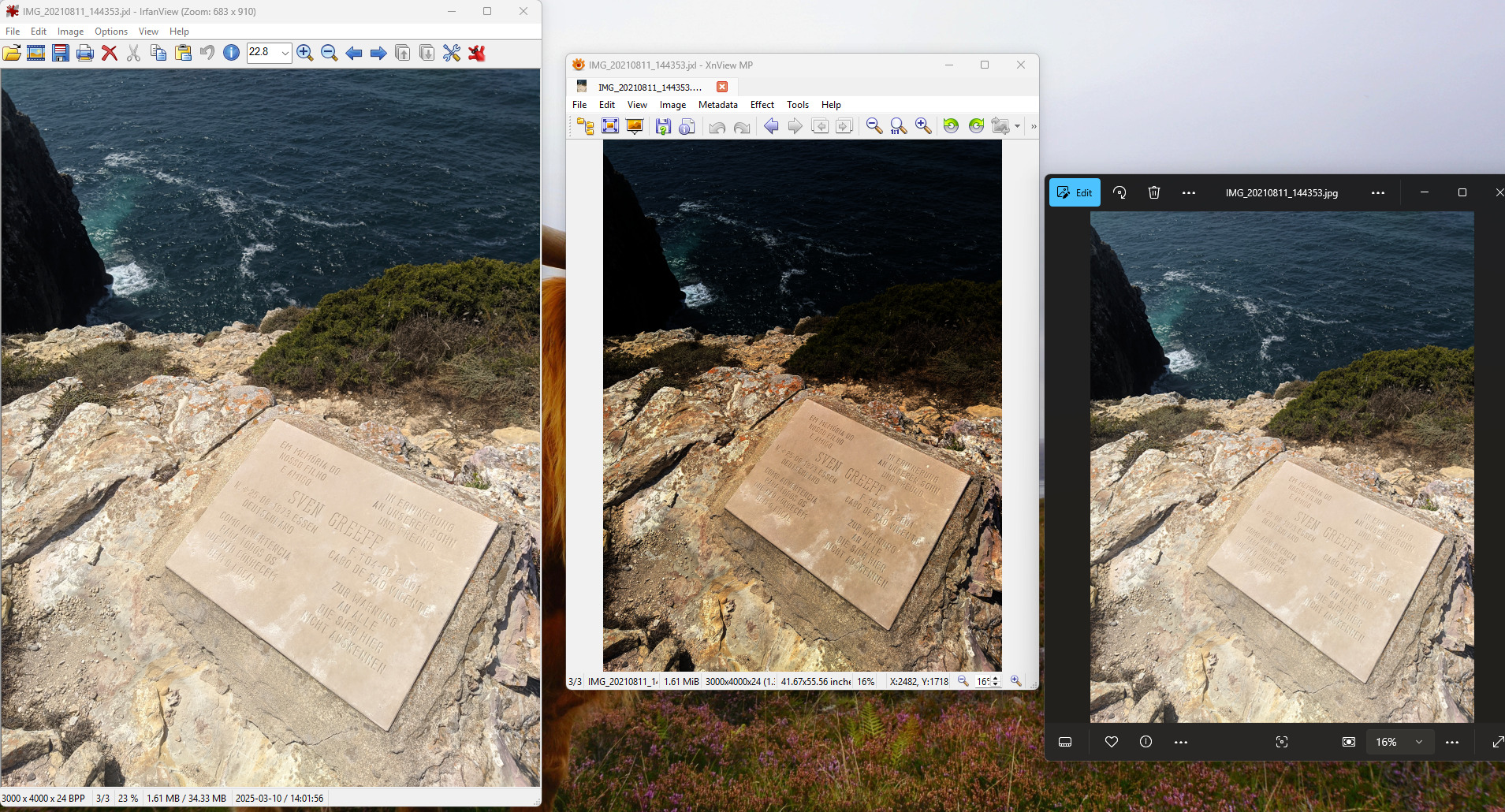Close the XnView MP image tab with red X
This screenshot has height=812, width=1505.
[722, 87]
